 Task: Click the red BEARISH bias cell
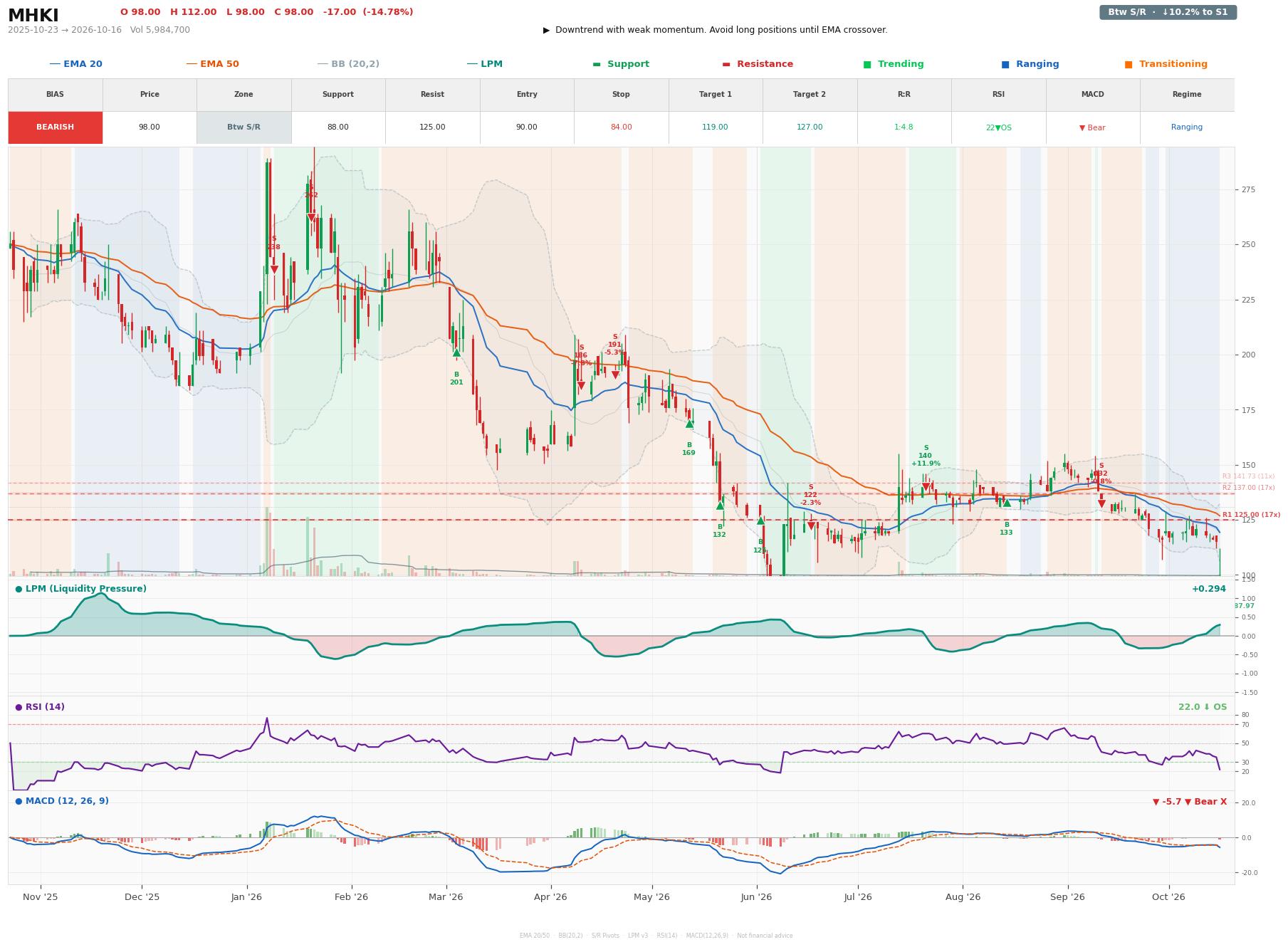[x=56, y=127]
